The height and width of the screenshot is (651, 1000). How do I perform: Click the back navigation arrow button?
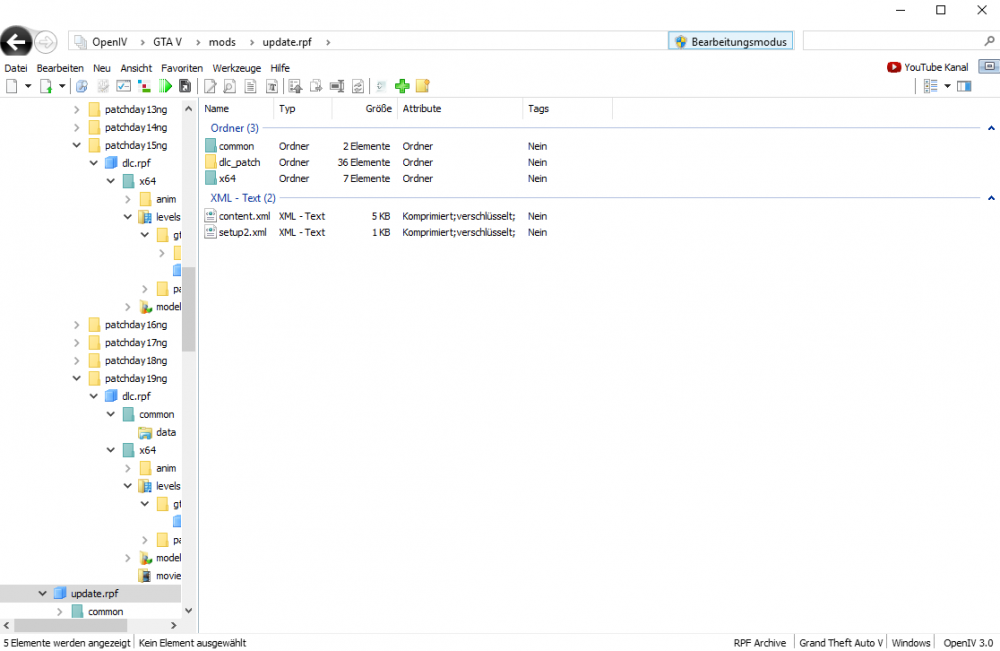17,41
